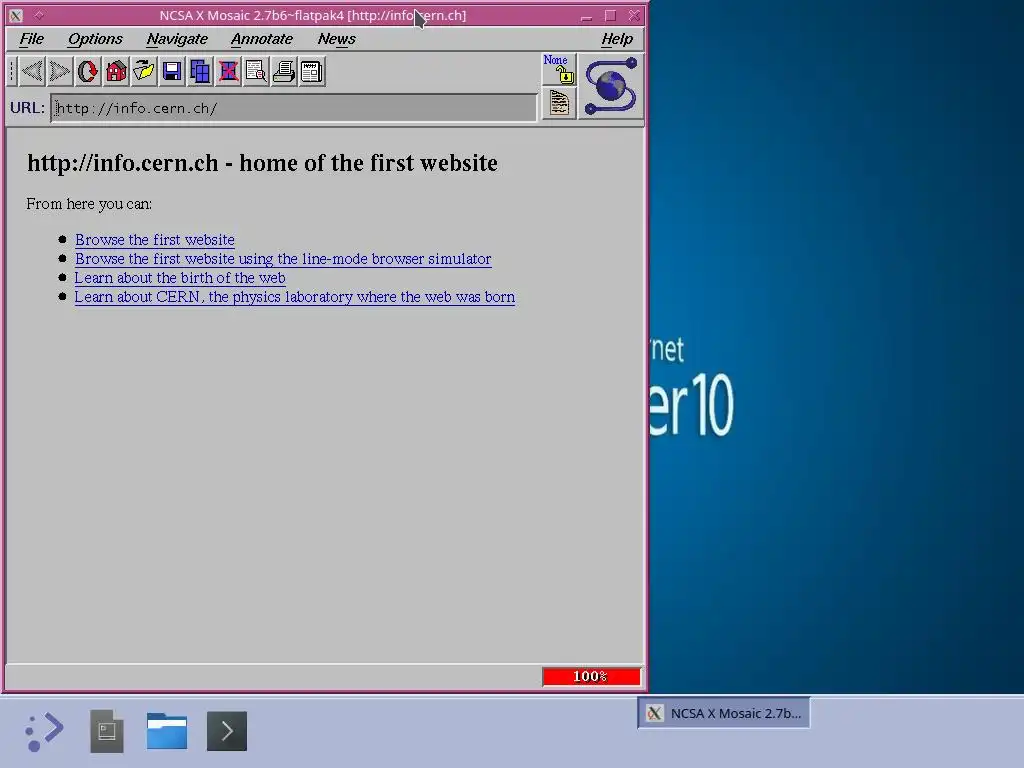
Task: Grab the dotted toolbar handle
Action: (x=12, y=71)
